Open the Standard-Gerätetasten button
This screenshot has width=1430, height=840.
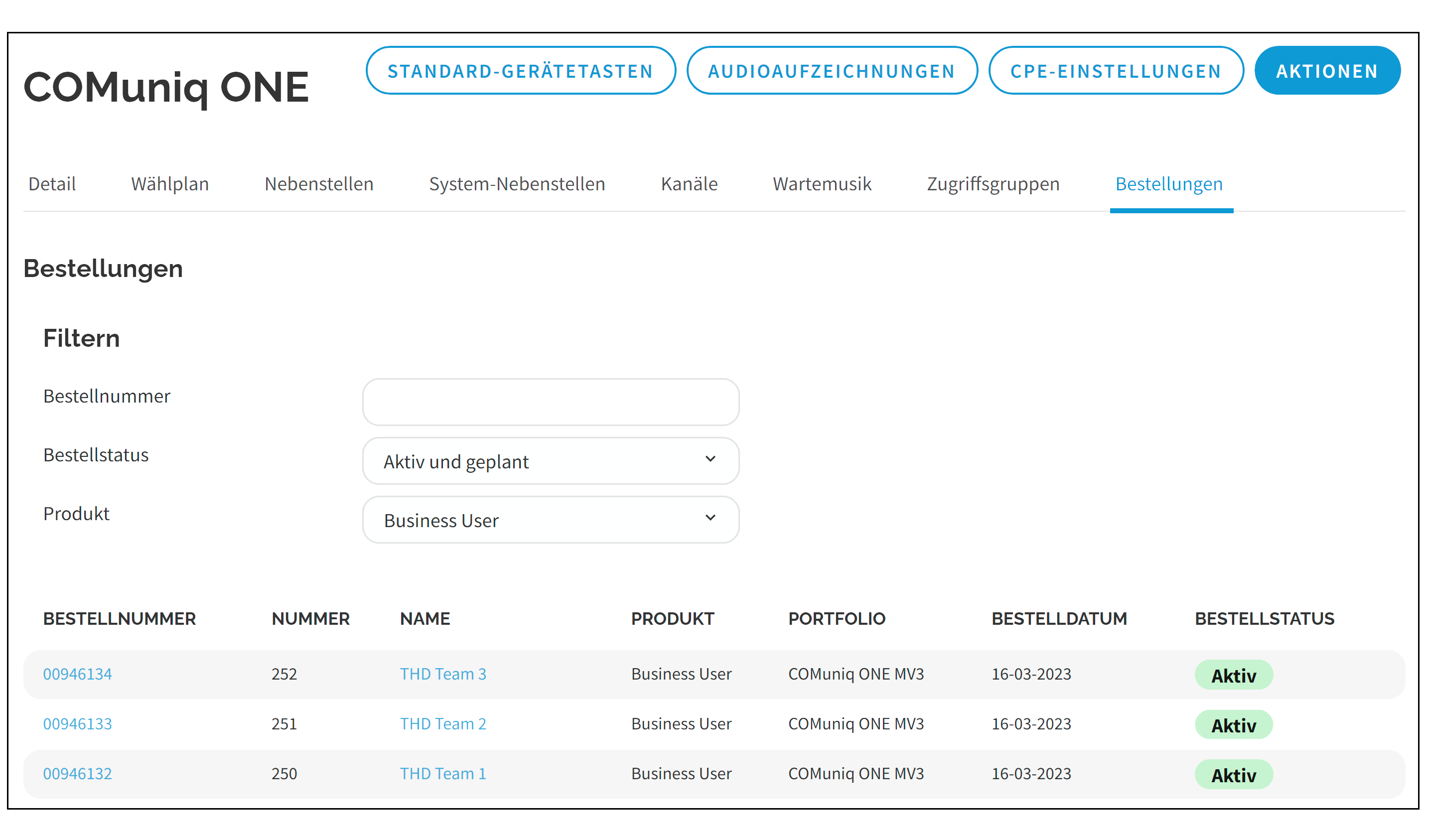(520, 71)
